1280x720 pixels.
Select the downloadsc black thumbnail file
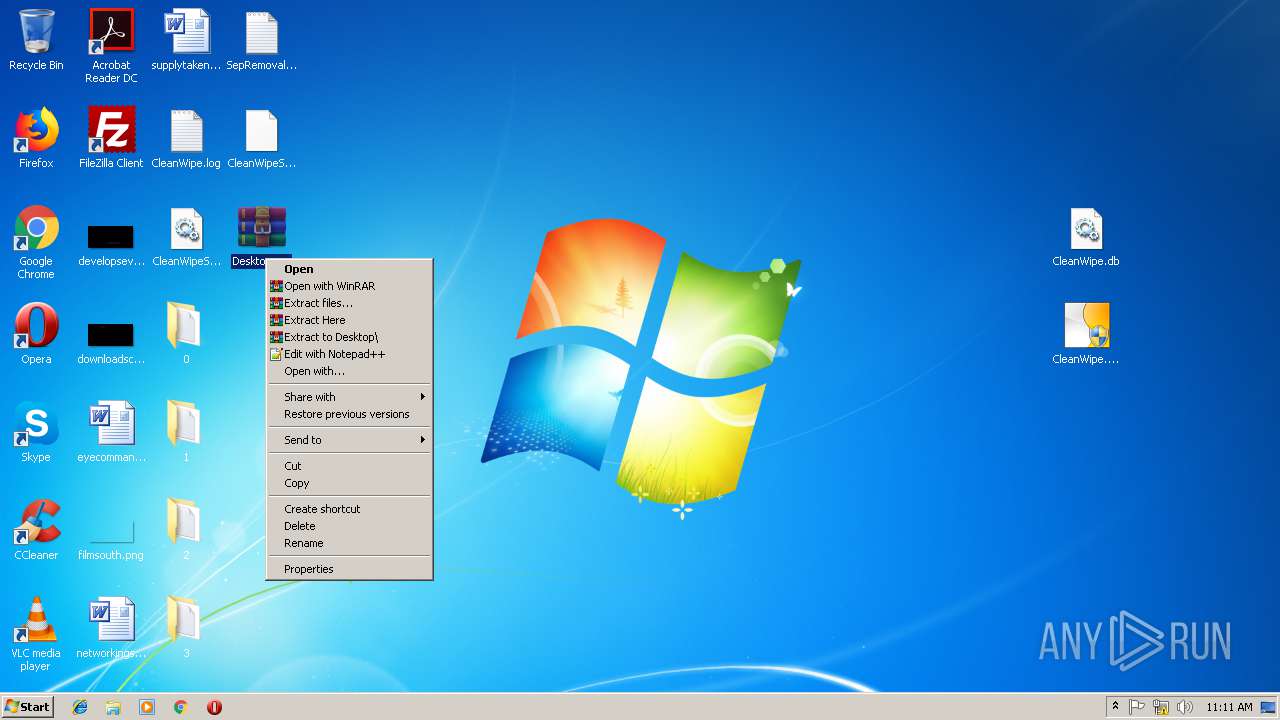111,340
